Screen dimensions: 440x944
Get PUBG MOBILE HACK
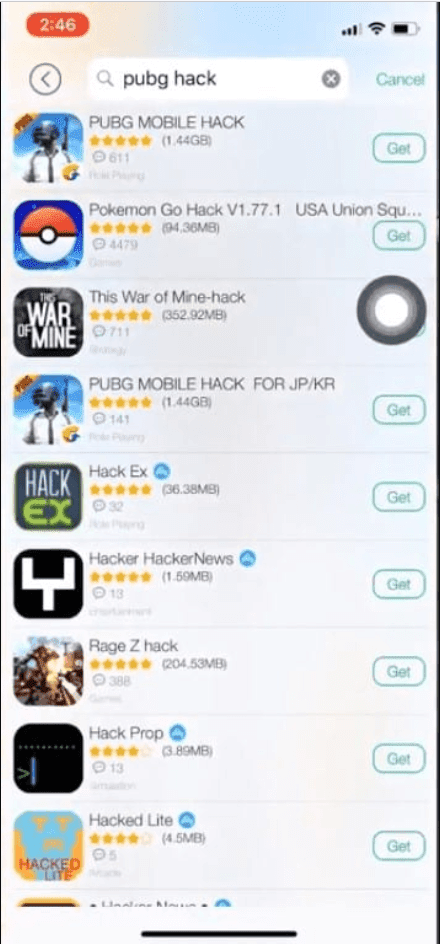point(399,148)
